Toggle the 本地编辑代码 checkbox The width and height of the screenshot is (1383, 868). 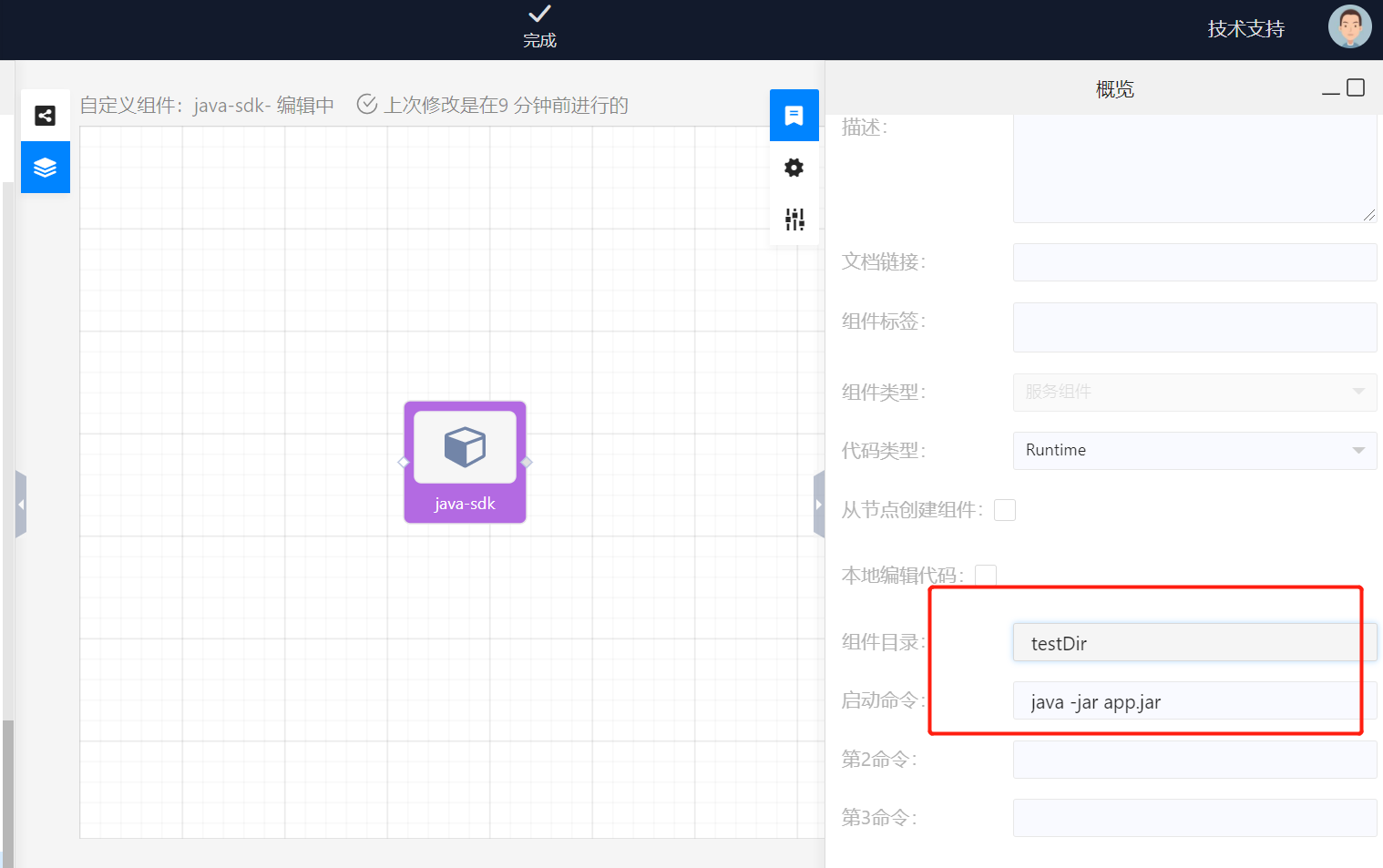pos(985,576)
